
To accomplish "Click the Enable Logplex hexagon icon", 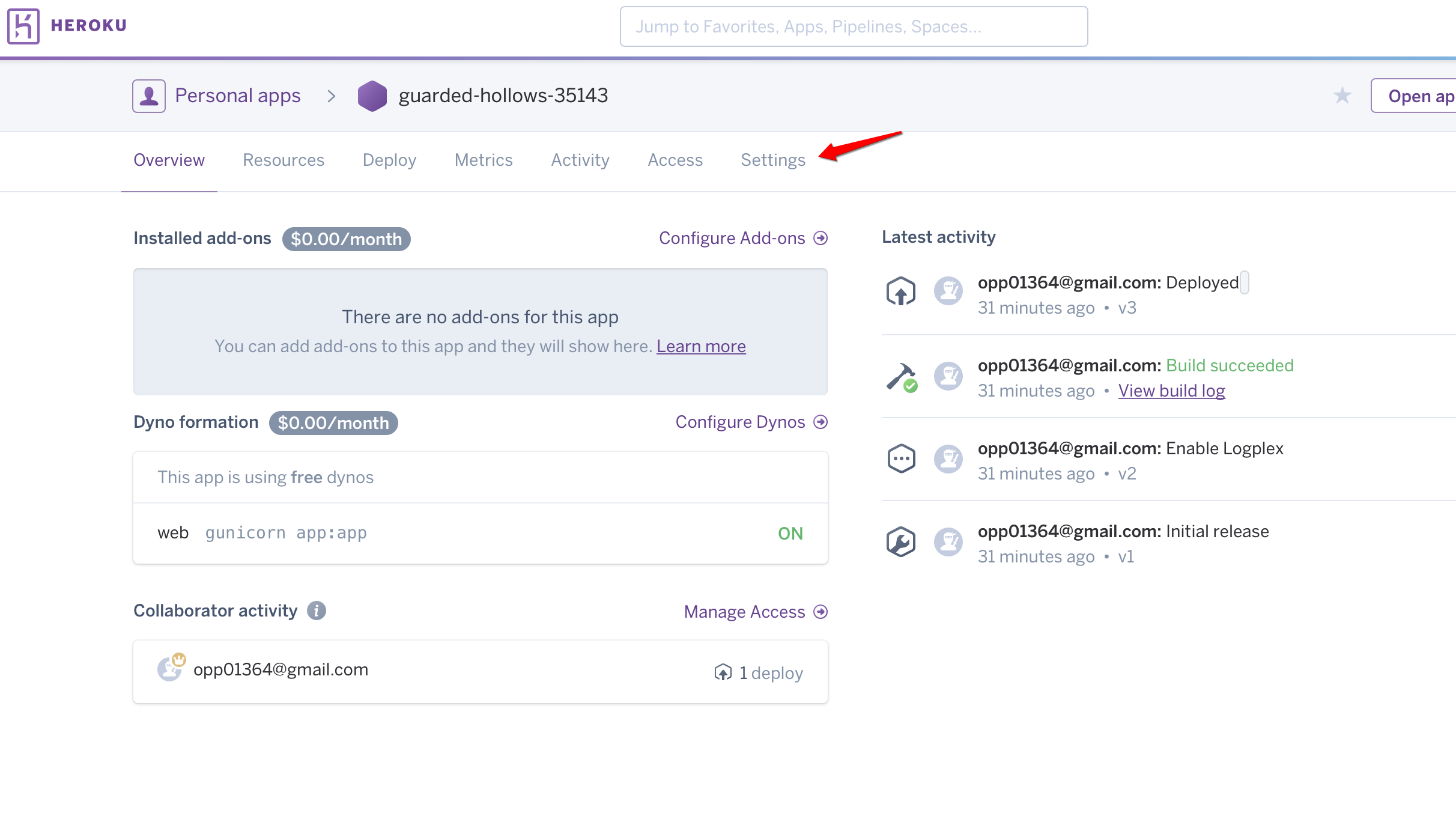I will 900,458.
